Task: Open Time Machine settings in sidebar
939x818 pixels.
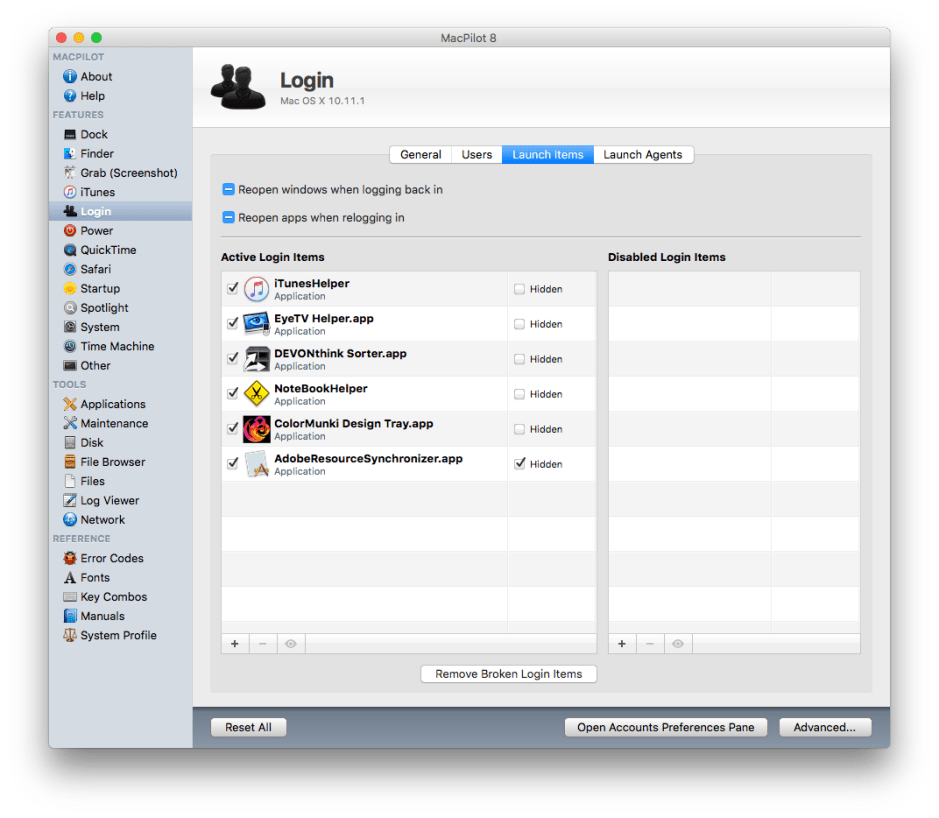Action: [116, 346]
